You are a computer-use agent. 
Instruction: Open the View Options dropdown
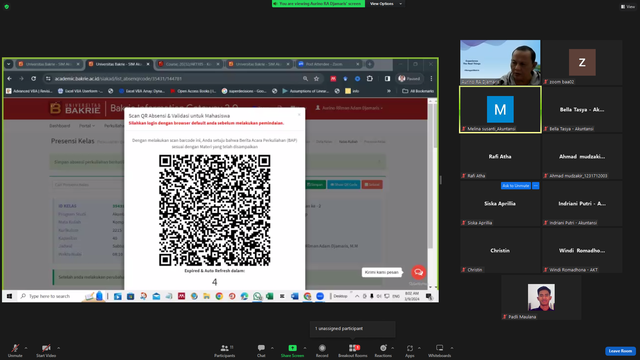tap(385, 4)
